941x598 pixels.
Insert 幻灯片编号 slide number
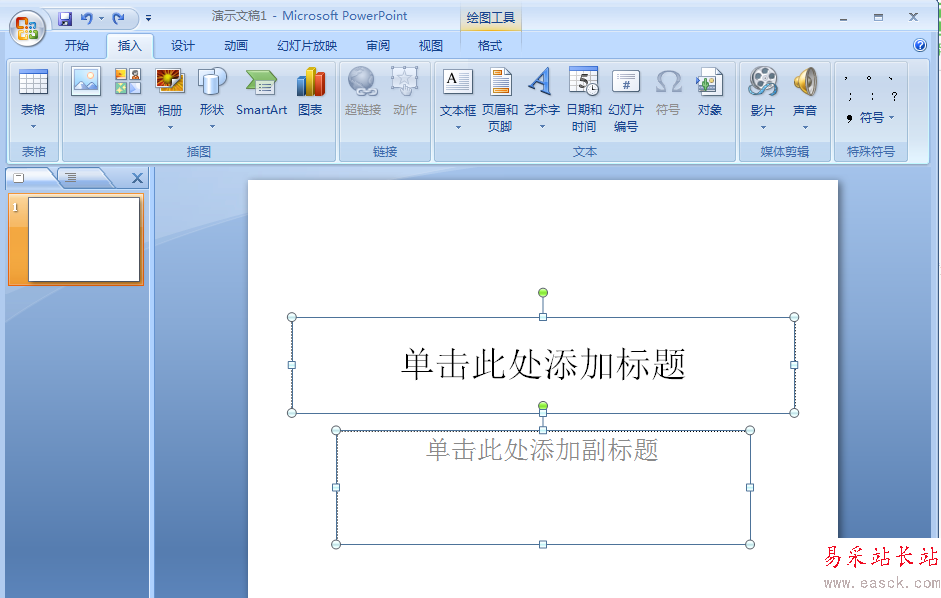626,100
